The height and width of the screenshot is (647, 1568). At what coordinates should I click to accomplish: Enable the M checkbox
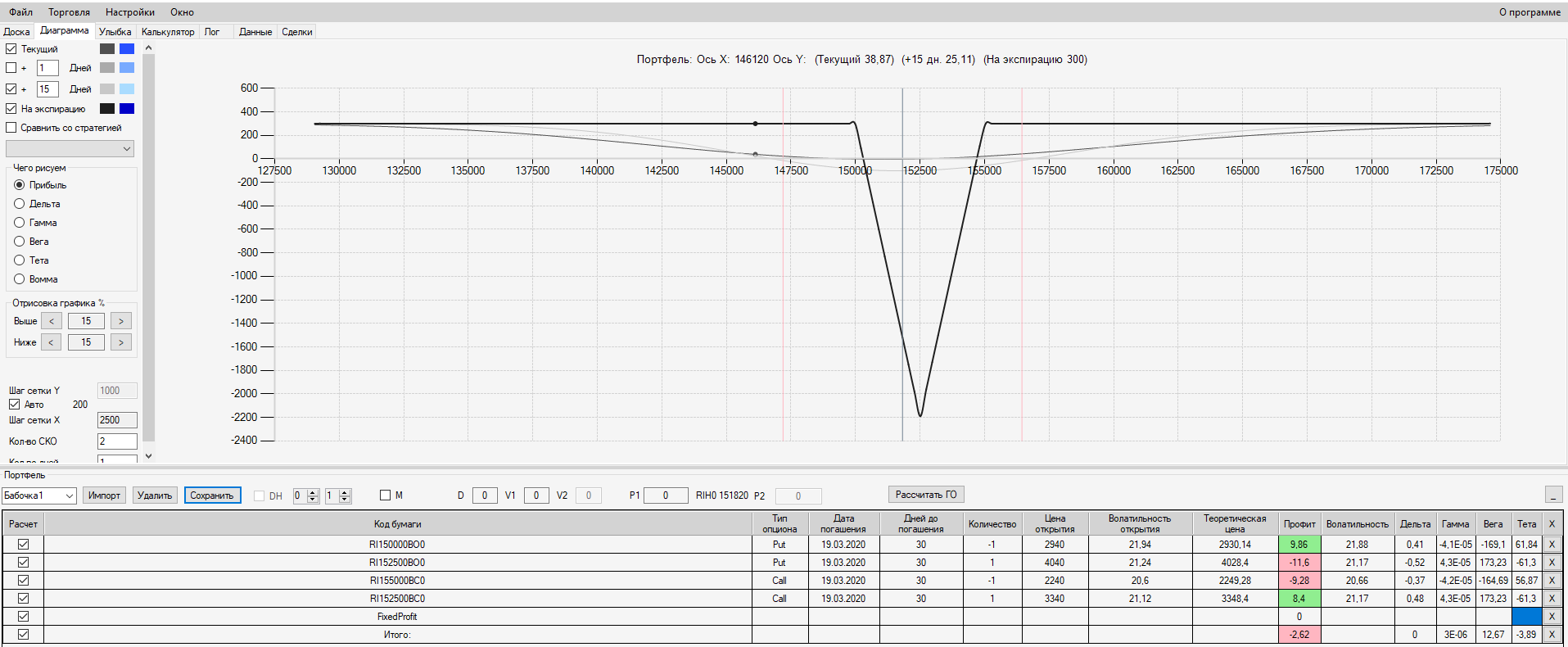pos(386,495)
